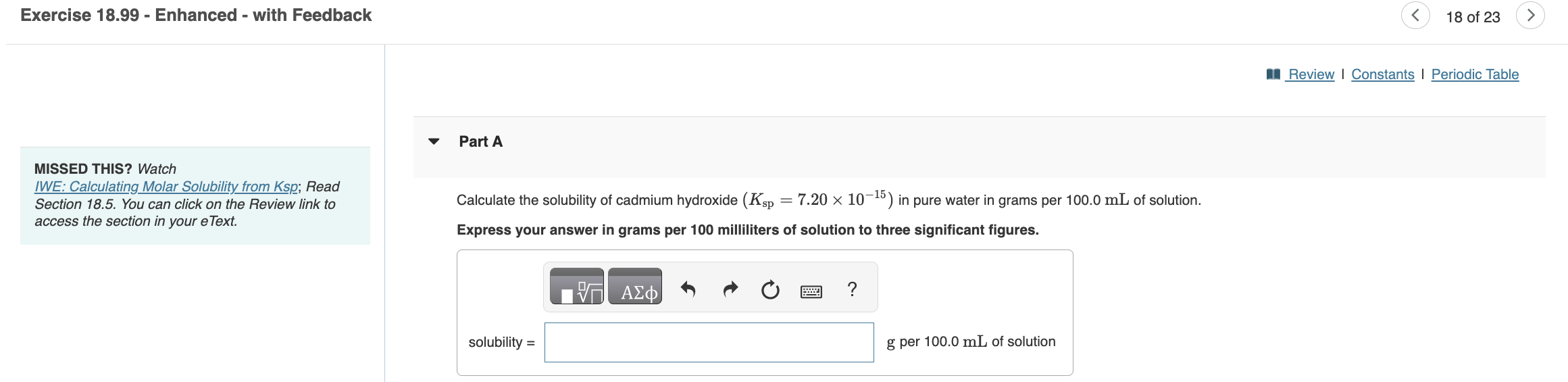Screen dimensions: 1568x382
Task: Show keyboard shortcuts
Action: point(811,291)
